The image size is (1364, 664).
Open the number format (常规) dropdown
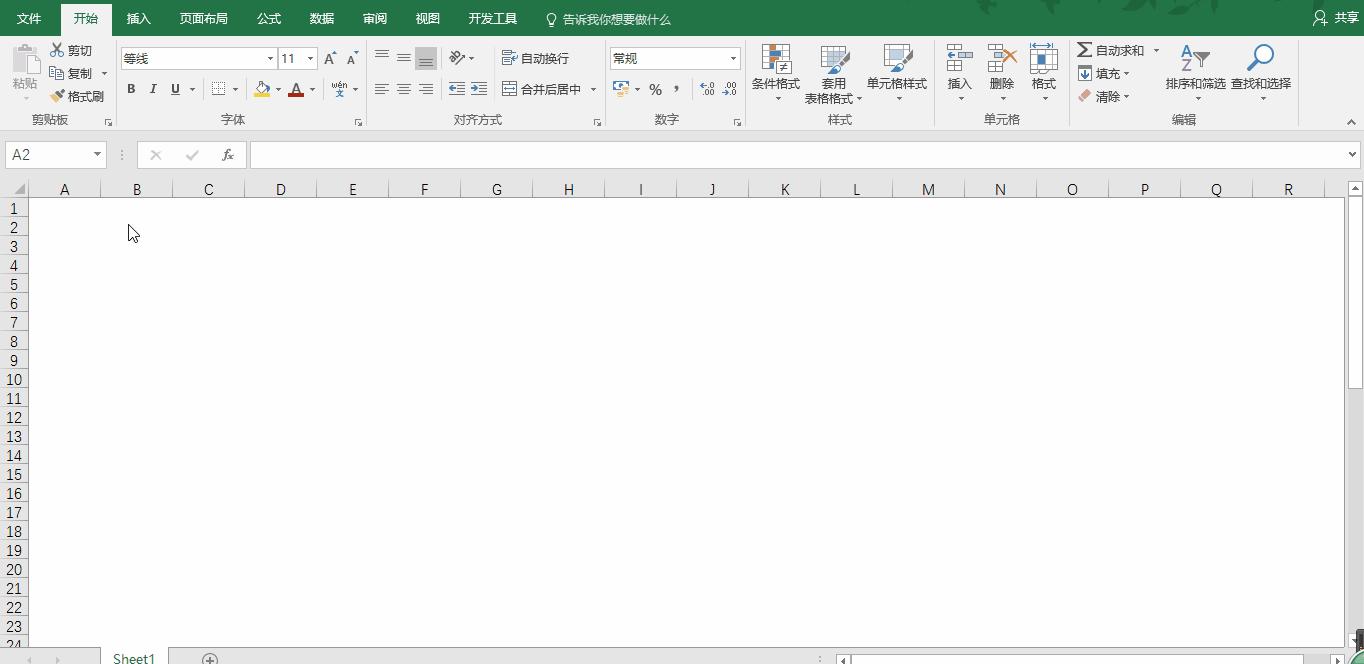click(732, 57)
